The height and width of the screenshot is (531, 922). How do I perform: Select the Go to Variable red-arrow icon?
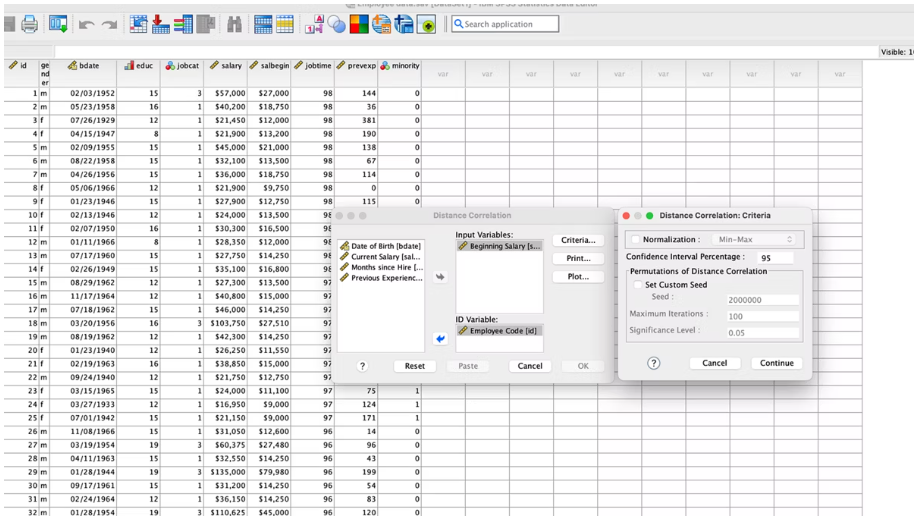pos(161,24)
